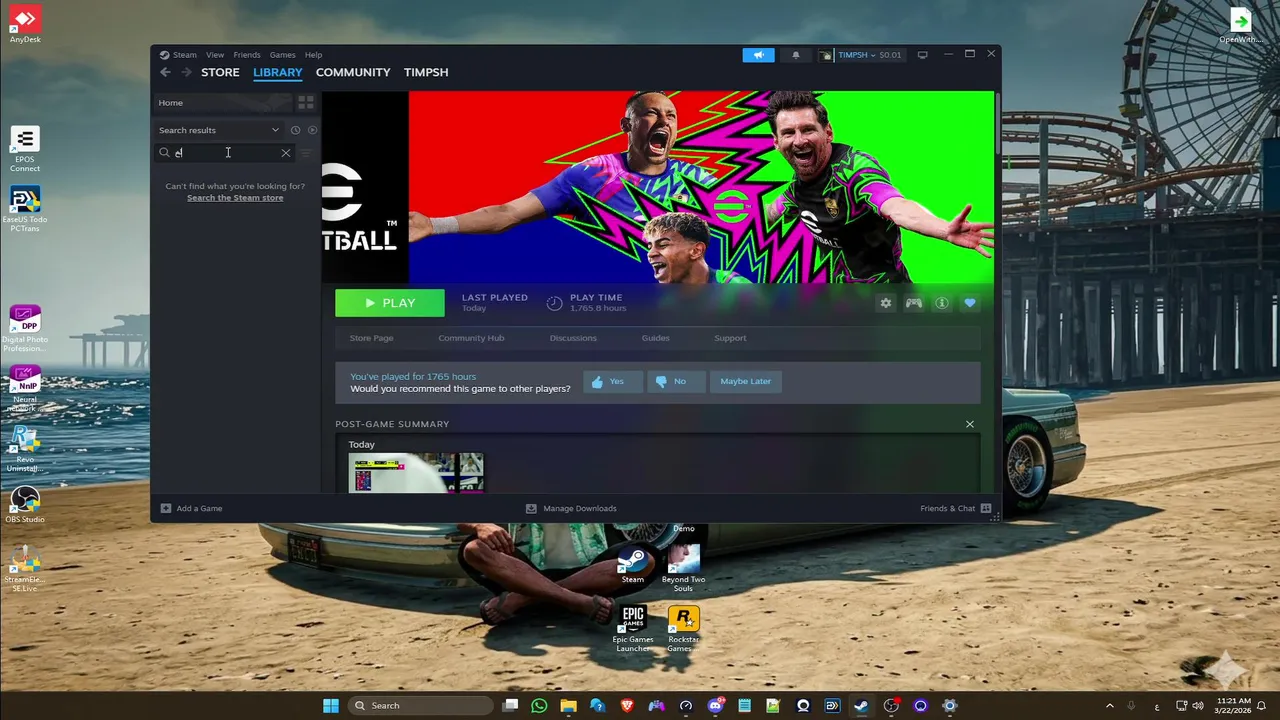Go to the STORE tab
Viewport: 1280px width, 720px height.
point(220,72)
